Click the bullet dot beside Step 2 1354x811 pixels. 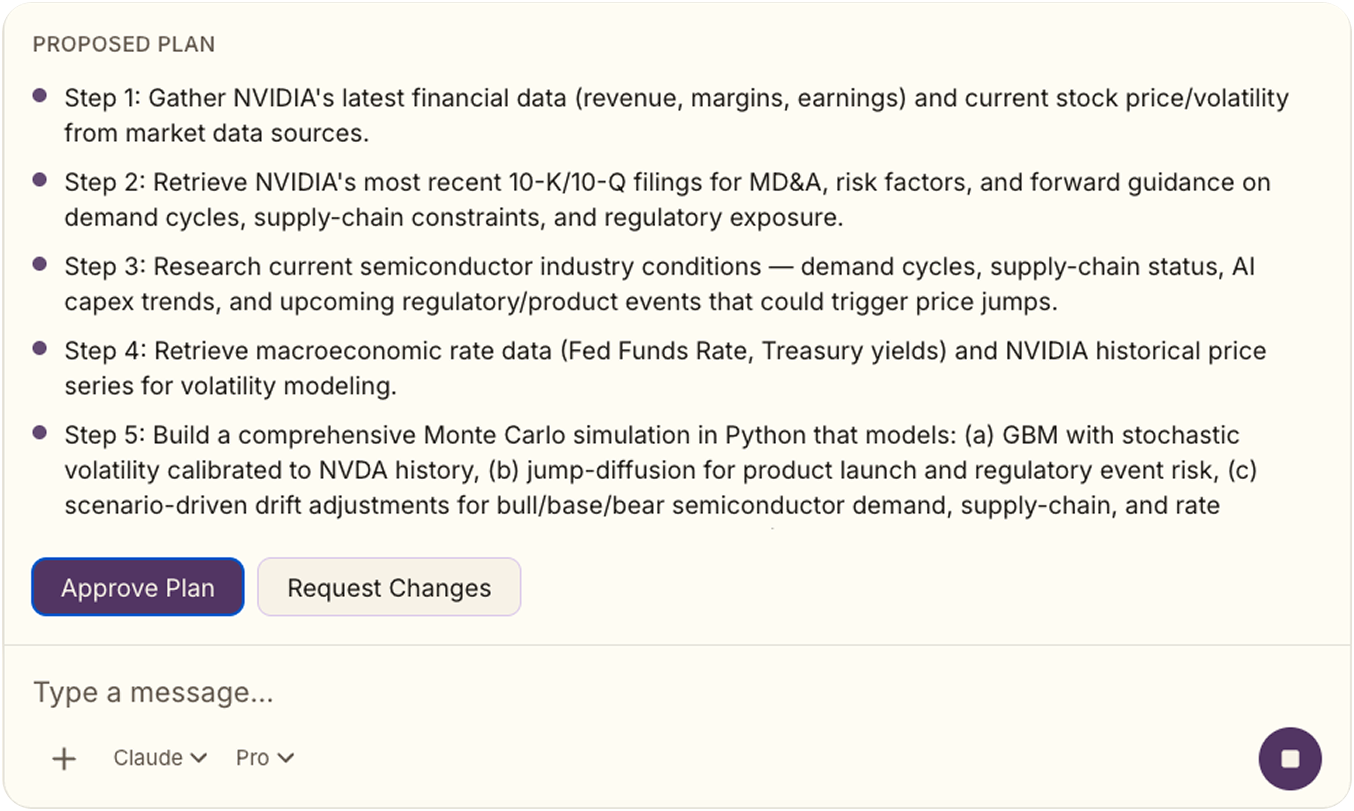coord(40,180)
